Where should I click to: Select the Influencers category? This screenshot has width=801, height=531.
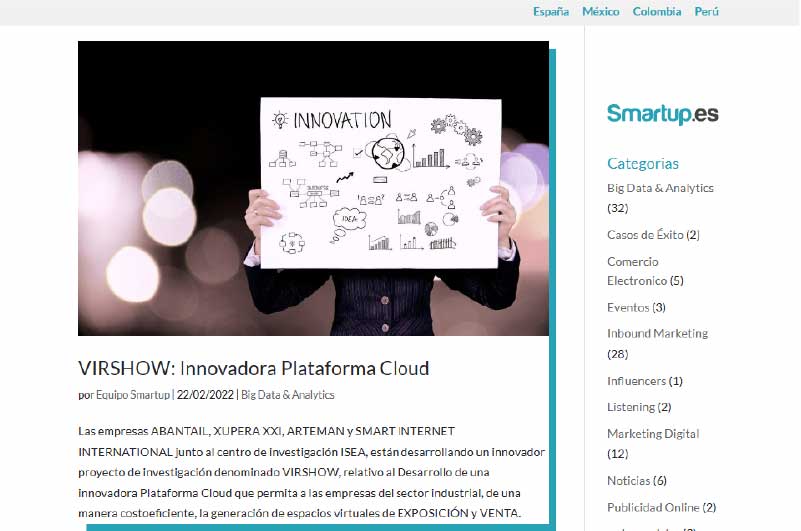(x=636, y=381)
